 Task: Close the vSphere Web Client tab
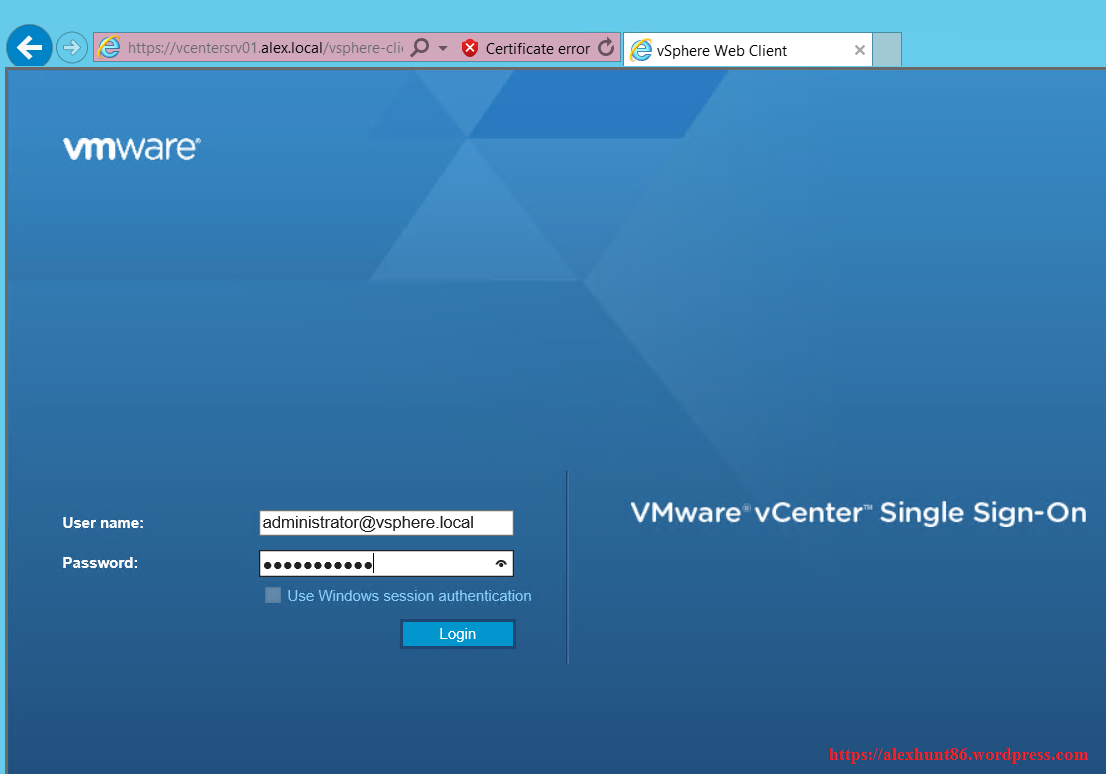click(859, 50)
